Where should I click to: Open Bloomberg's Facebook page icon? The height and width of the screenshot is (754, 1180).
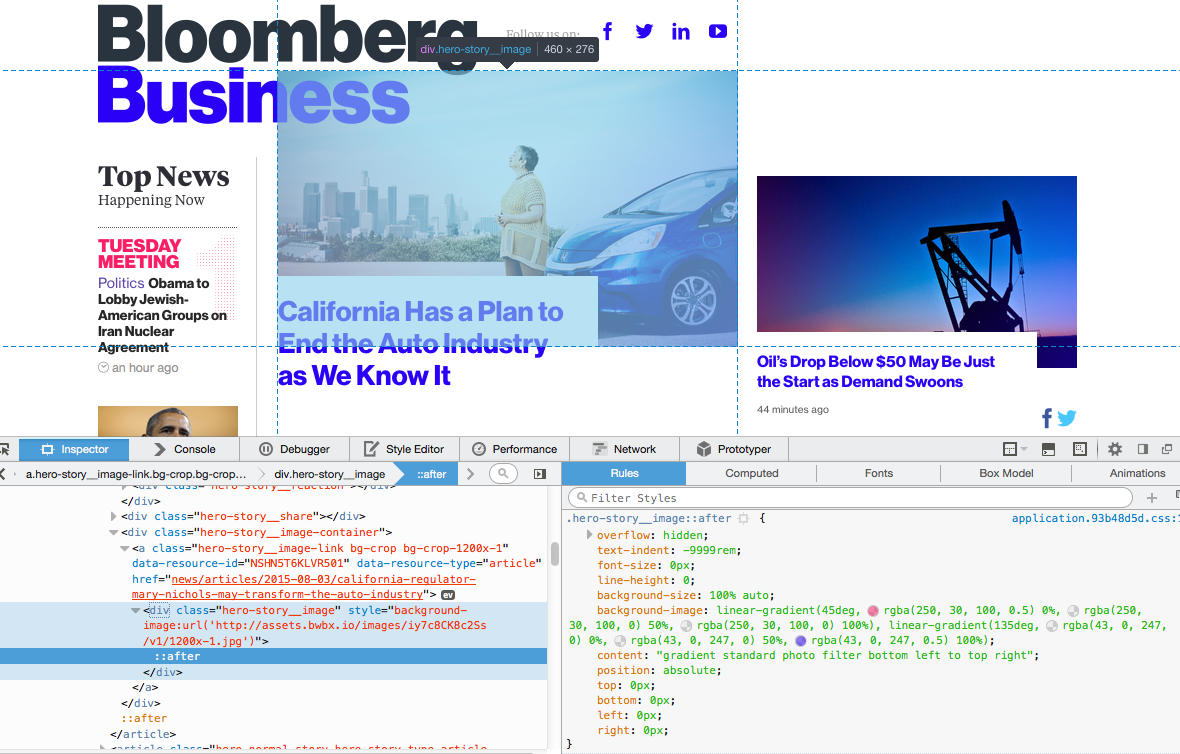[x=607, y=31]
